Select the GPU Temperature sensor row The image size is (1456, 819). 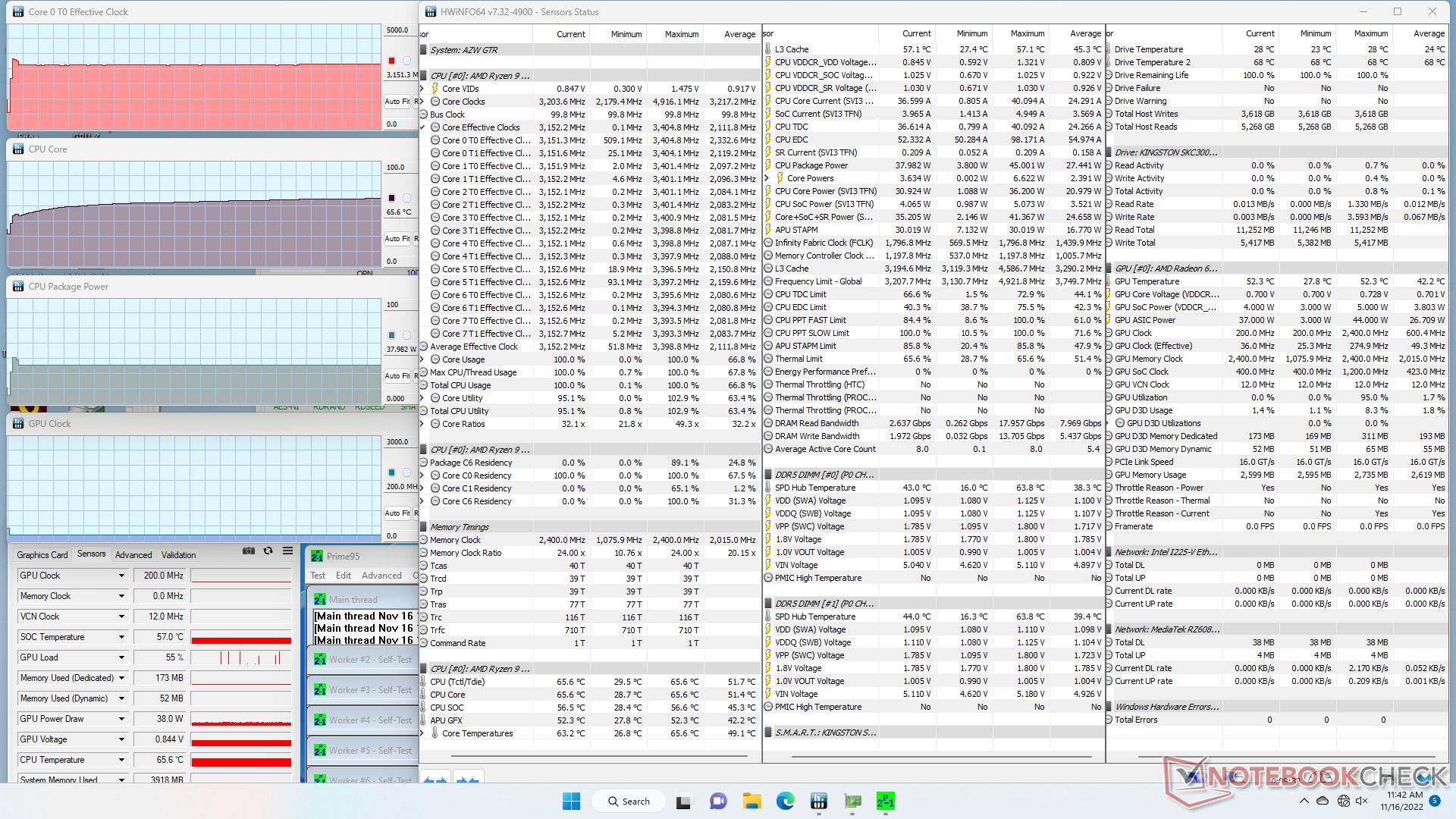(x=1277, y=281)
